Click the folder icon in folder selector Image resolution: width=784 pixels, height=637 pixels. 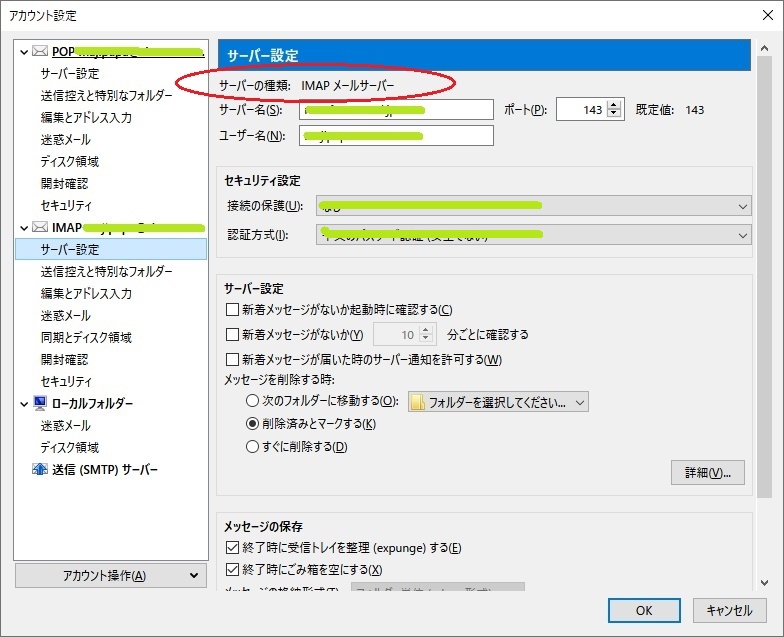(418, 402)
